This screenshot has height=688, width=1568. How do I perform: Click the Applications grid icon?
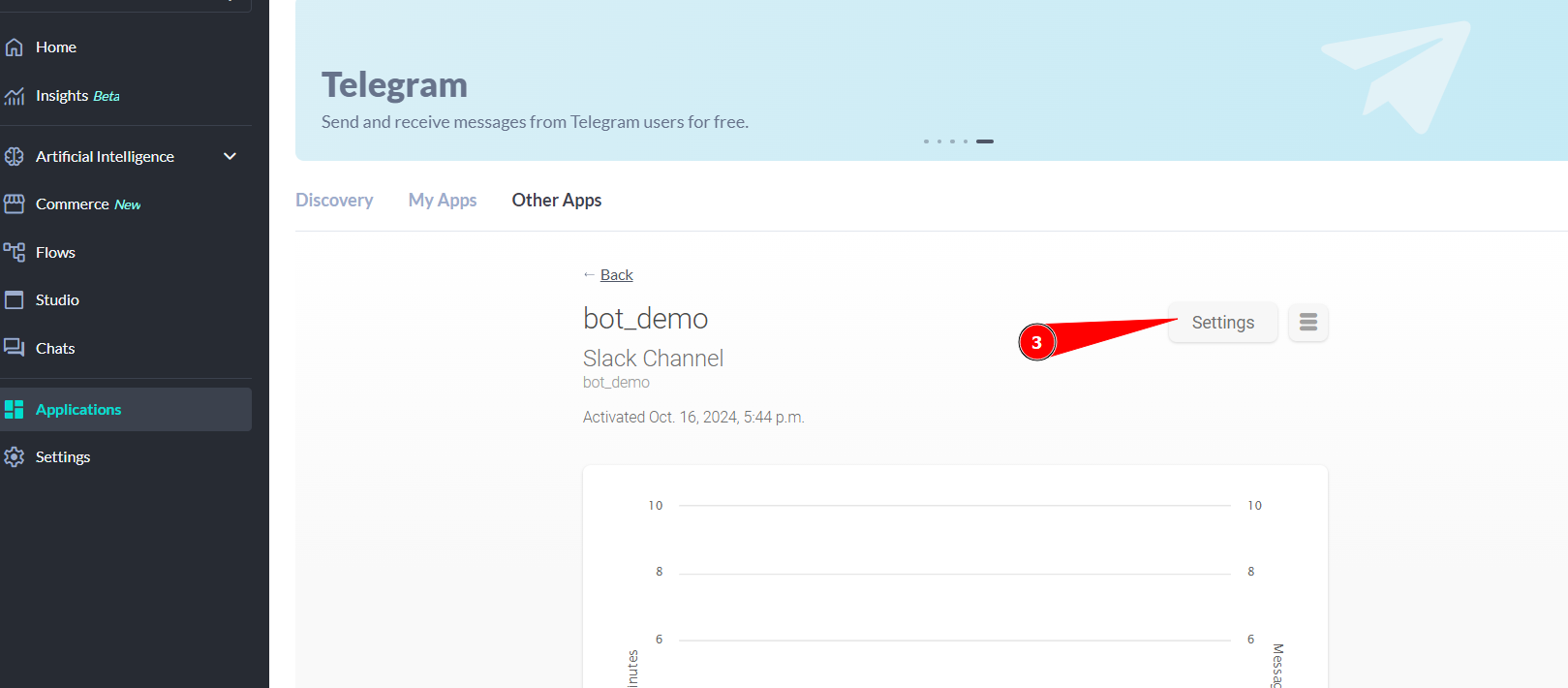click(x=15, y=409)
